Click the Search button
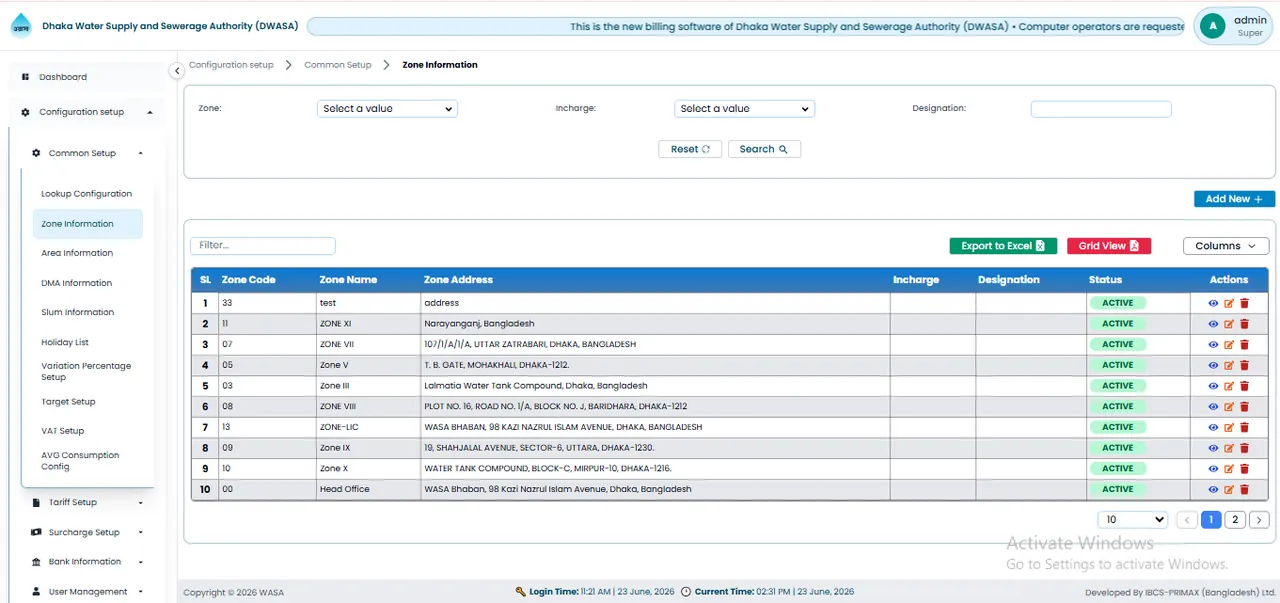 point(764,149)
